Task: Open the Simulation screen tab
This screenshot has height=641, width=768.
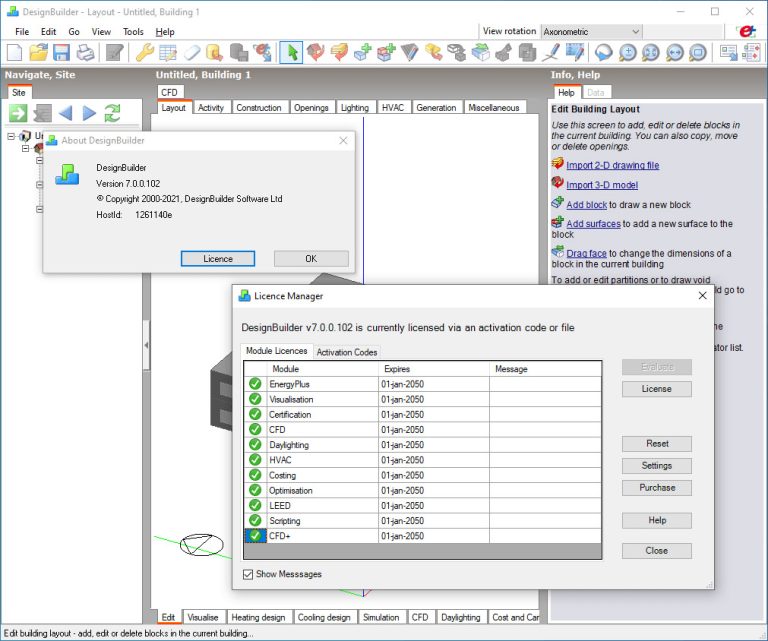Action: click(381, 617)
